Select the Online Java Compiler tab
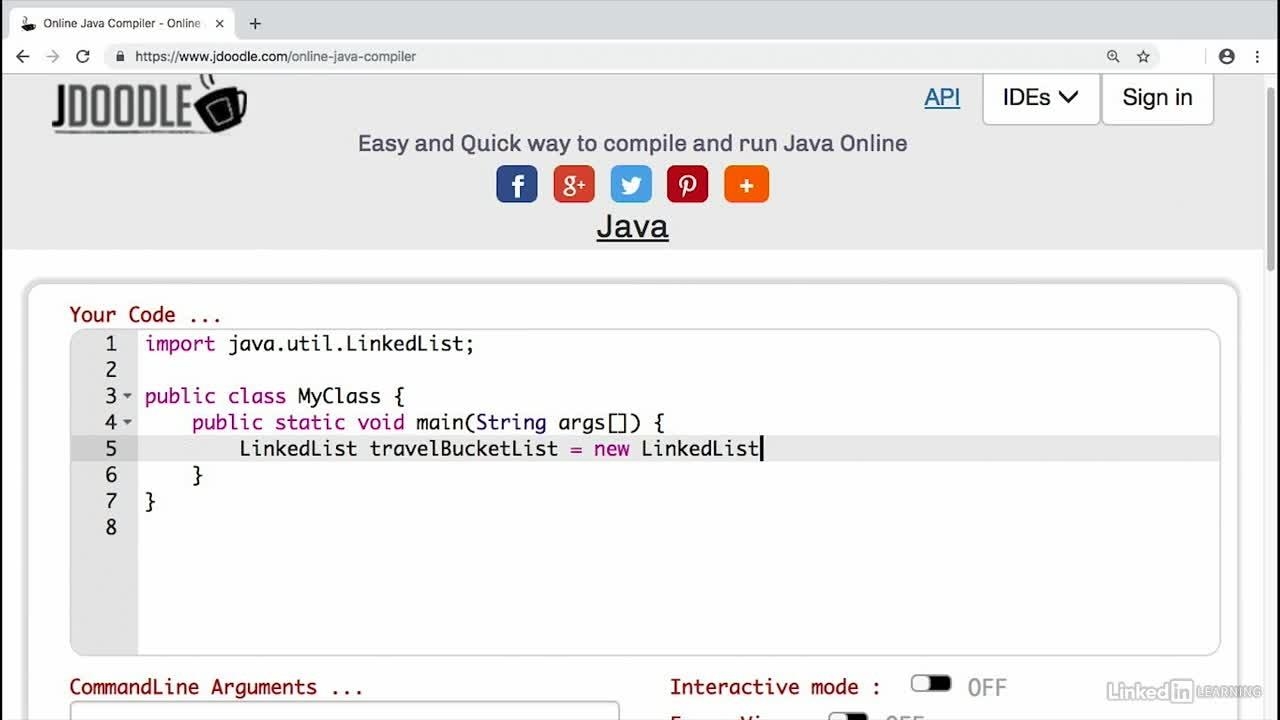Screen dimensions: 1280x720 (x=120, y=23)
